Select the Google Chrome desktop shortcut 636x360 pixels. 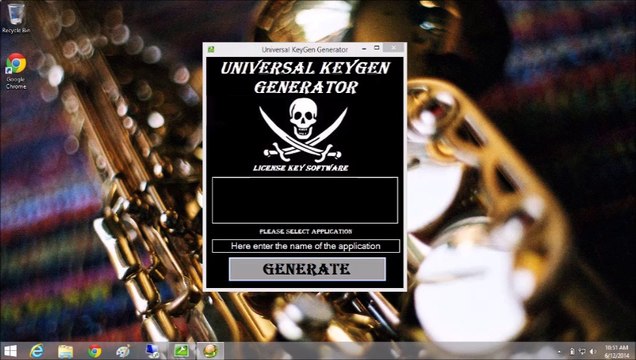pyautogui.click(x=16, y=71)
